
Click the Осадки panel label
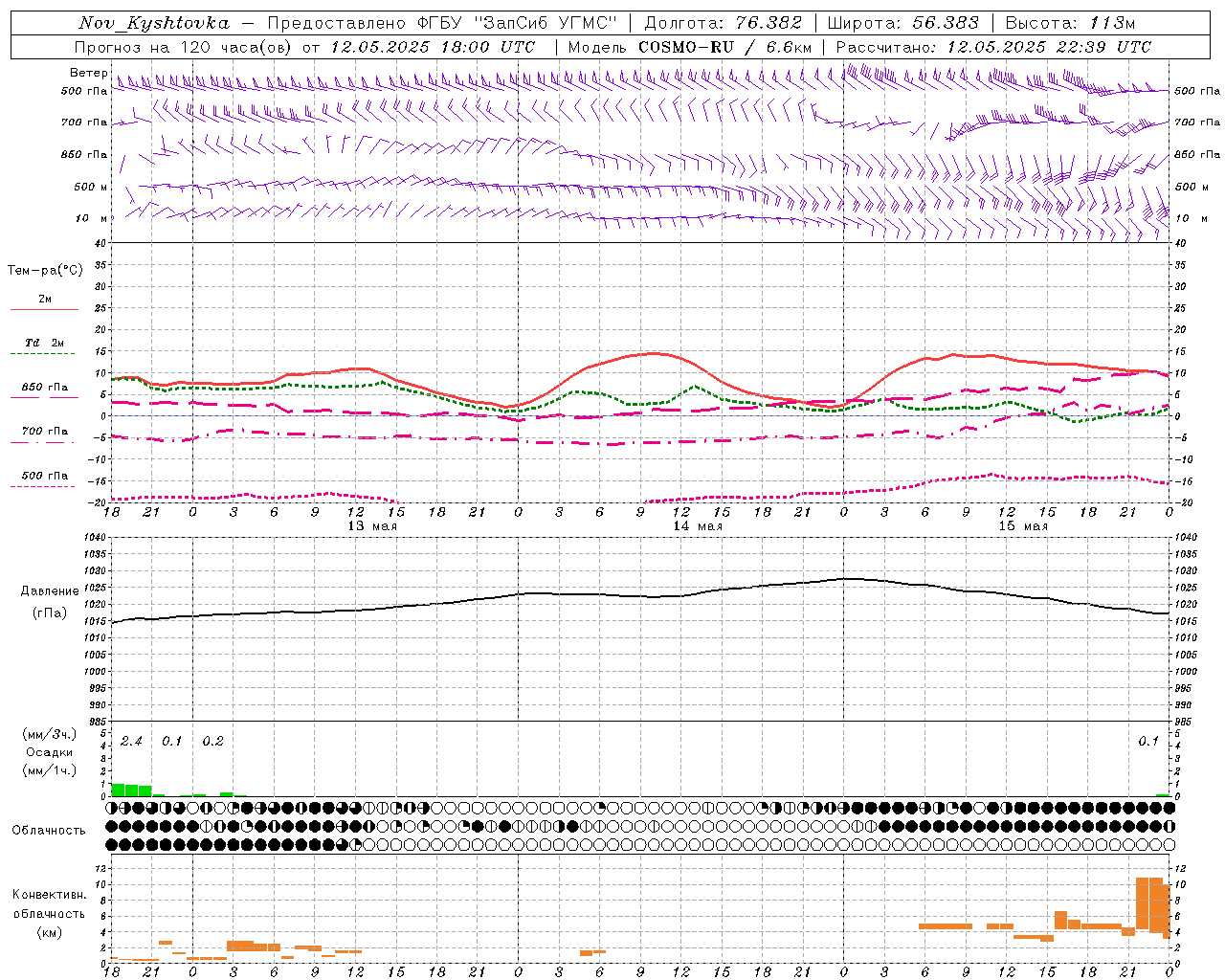pyautogui.click(x=50, y=752)
